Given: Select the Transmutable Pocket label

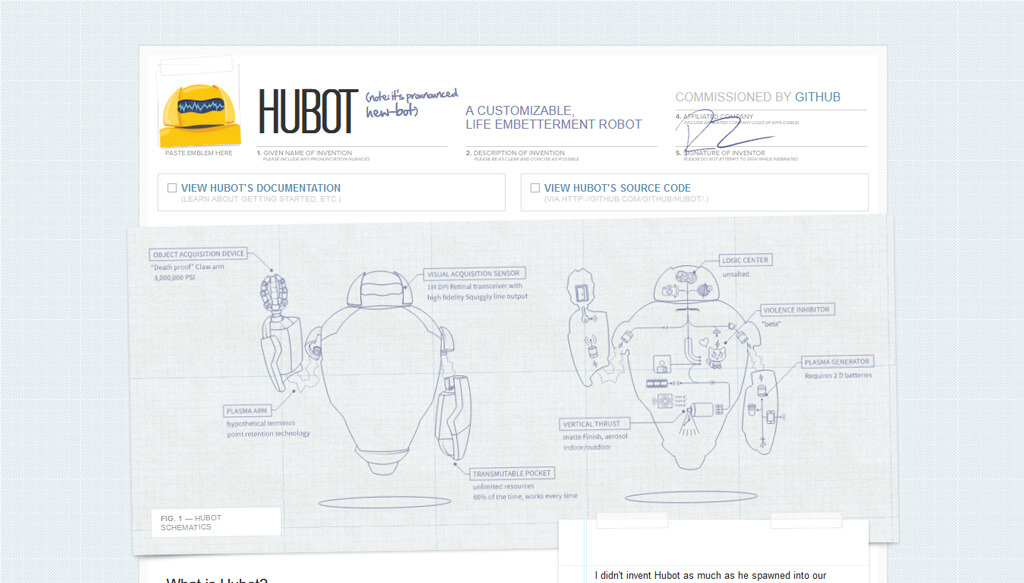Looking at the screenshot, I should point(512,473).
